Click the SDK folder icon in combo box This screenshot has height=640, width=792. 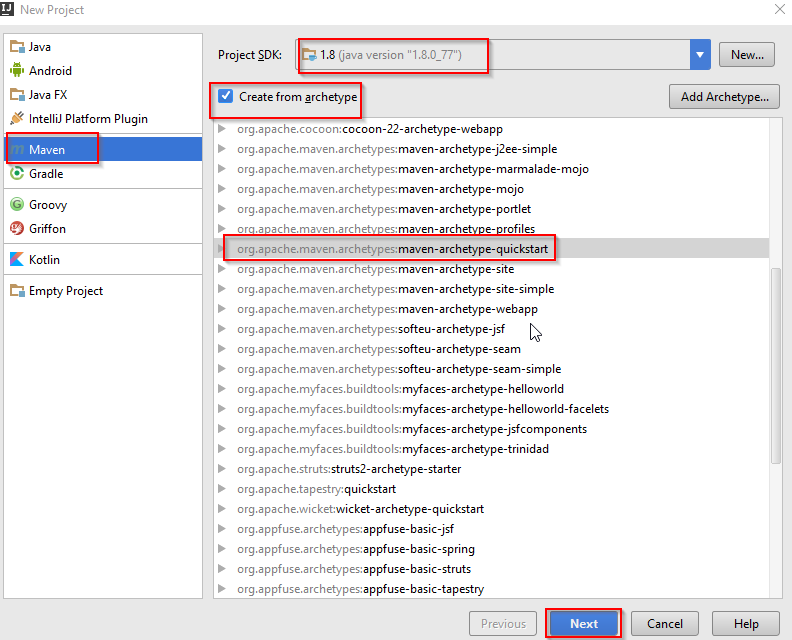(x=309, y=55)
